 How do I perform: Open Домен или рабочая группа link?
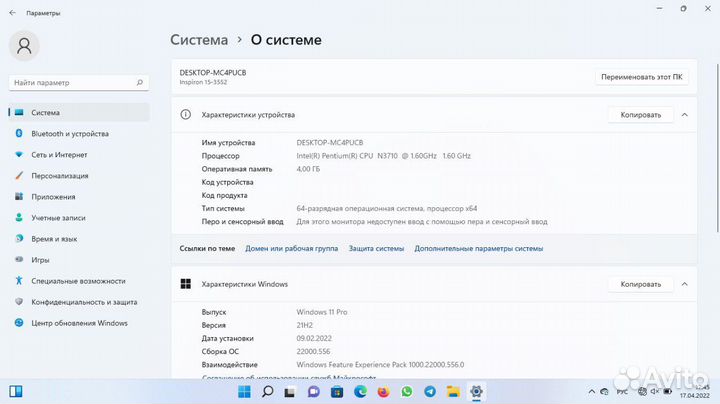click(292, 248)
